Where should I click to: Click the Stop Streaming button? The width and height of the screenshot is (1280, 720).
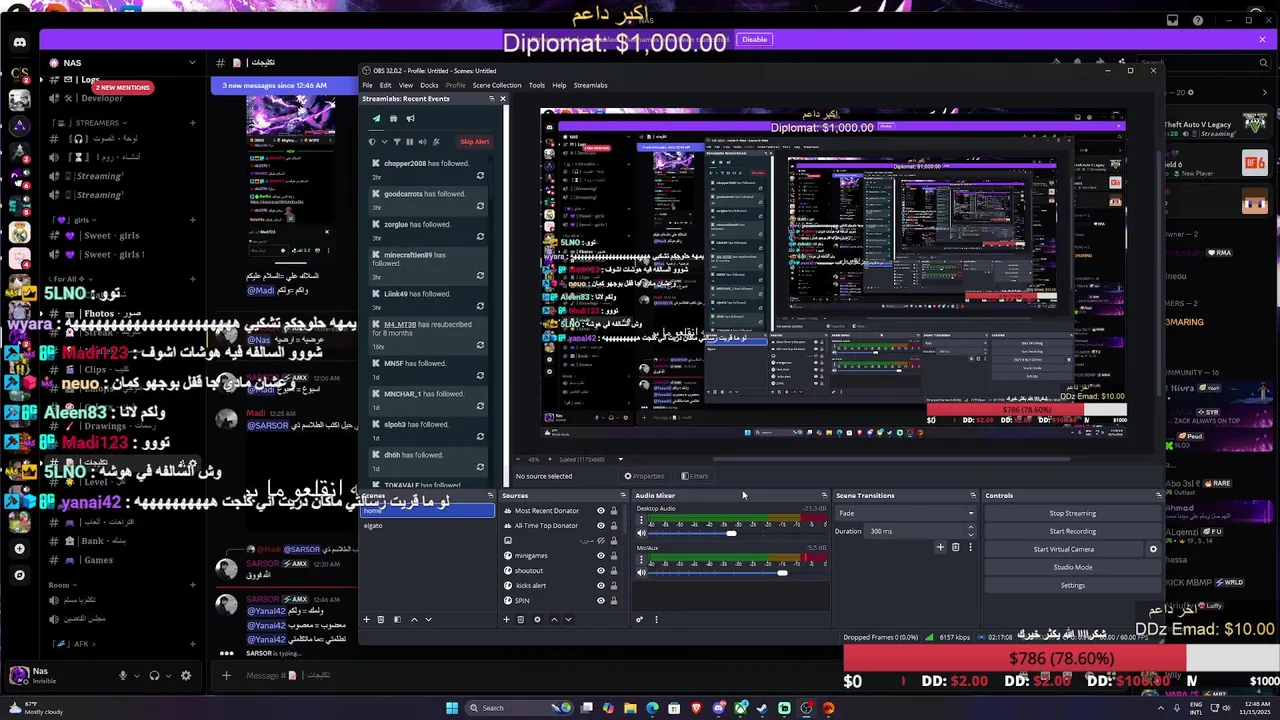click(1072, 513)
